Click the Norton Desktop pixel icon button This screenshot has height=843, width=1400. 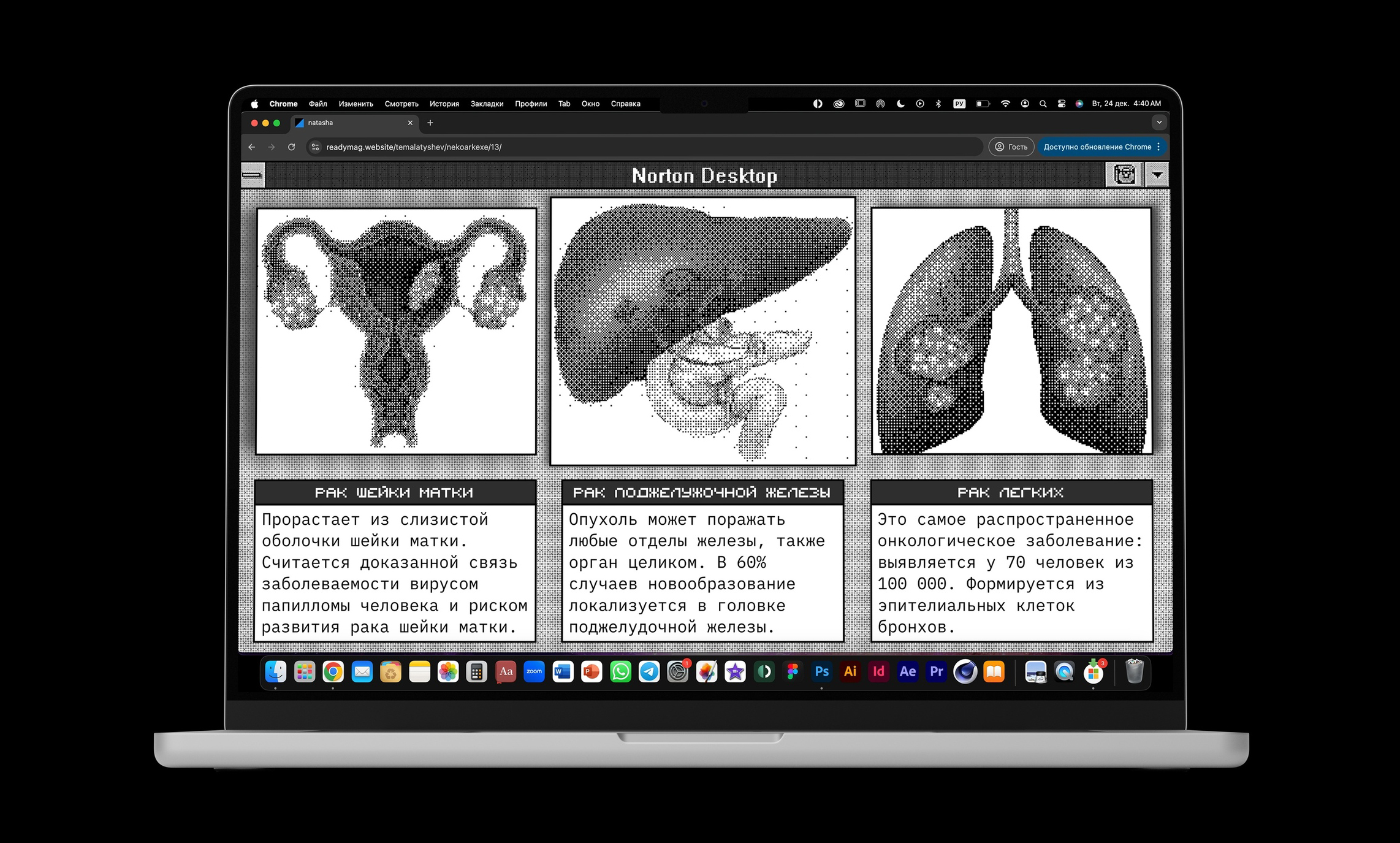pos(1124,175)
